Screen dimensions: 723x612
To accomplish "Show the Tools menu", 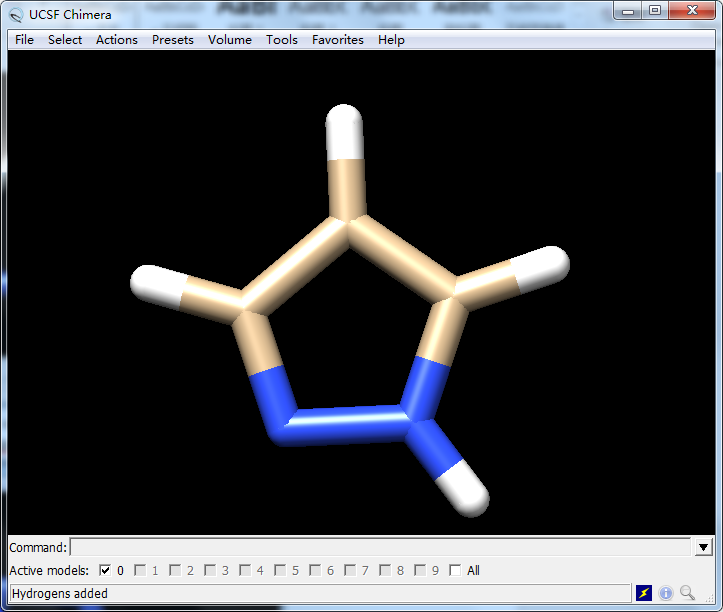I will (x=282, y=40).
